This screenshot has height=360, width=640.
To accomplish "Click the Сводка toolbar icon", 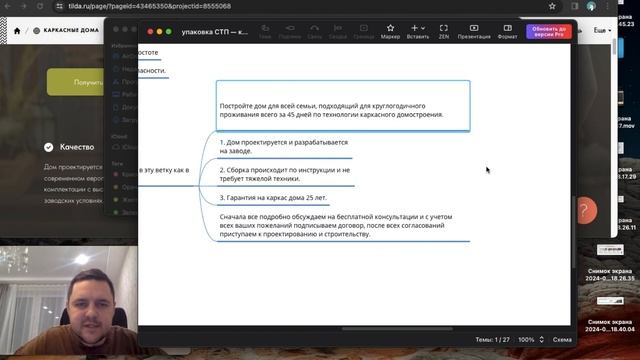I will (338, 31).
